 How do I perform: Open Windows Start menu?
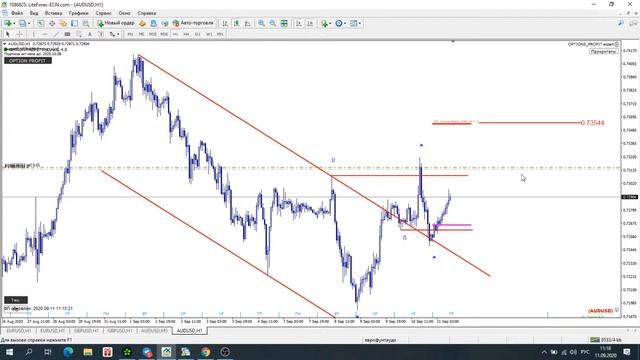pos(9,352)
